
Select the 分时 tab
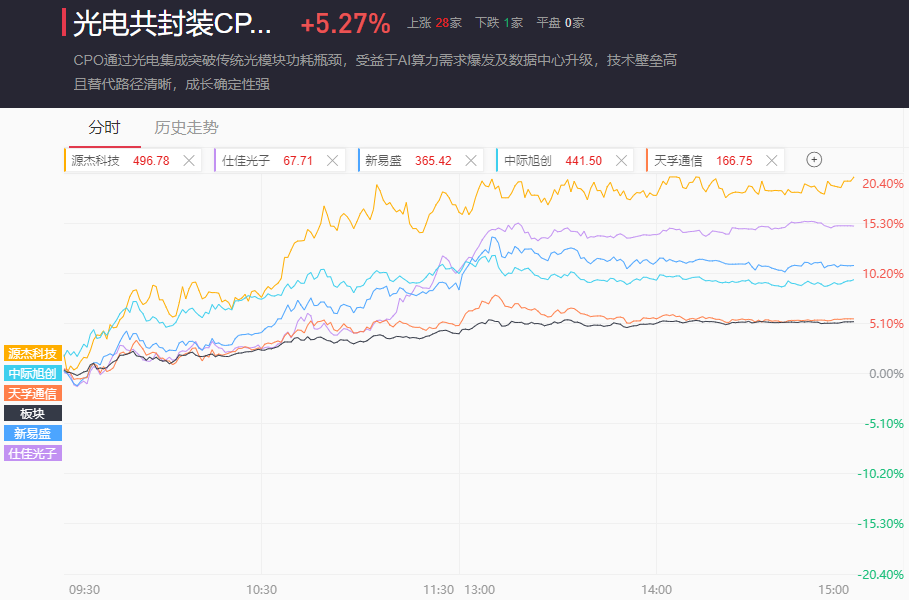coord(104,127)
